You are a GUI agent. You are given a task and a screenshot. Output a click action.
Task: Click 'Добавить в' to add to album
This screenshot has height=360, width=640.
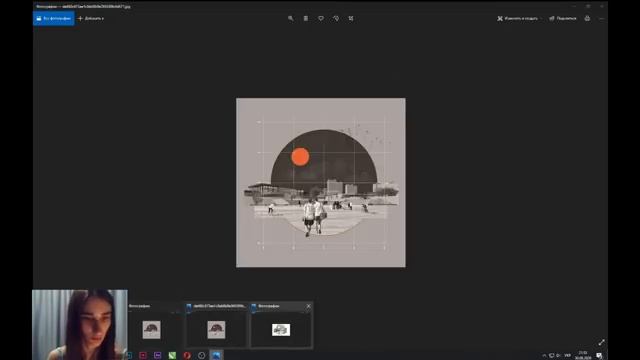[91, 18]
